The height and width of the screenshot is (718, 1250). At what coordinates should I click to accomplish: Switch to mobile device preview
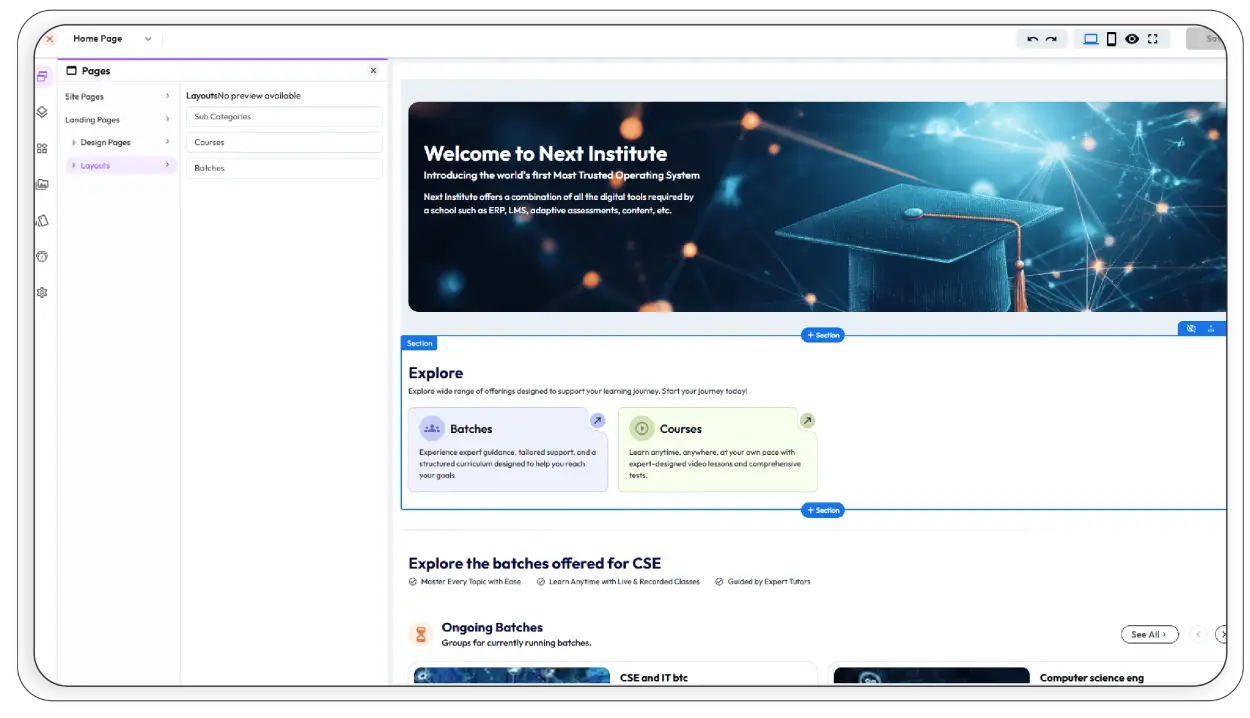point(1111,38)
